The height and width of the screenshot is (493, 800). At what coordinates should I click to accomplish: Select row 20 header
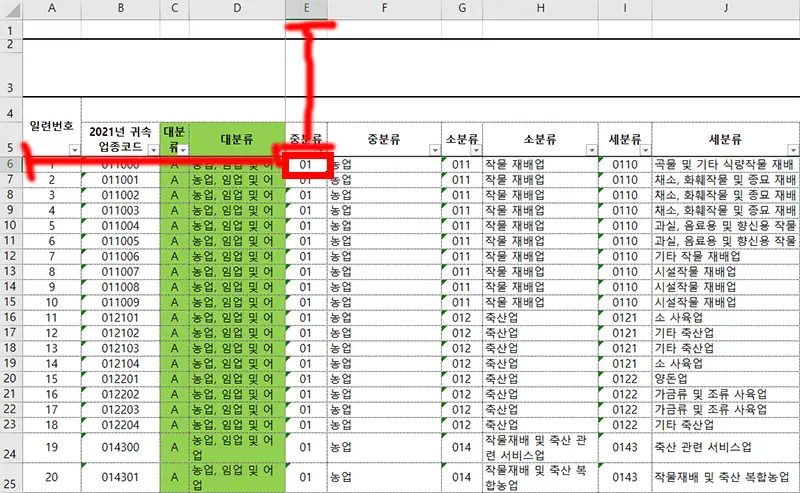click(11, 379)
